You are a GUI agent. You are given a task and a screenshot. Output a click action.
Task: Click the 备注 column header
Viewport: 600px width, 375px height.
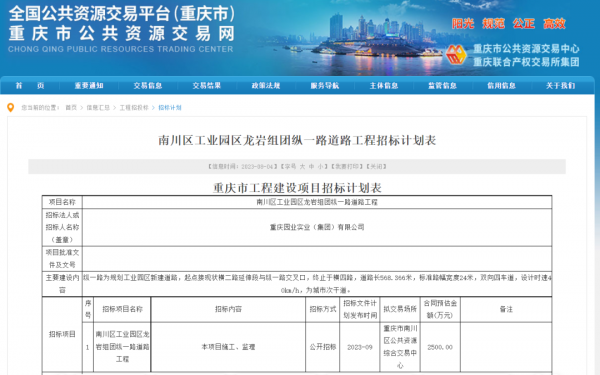pyautogui.click(x=506, y=309)
